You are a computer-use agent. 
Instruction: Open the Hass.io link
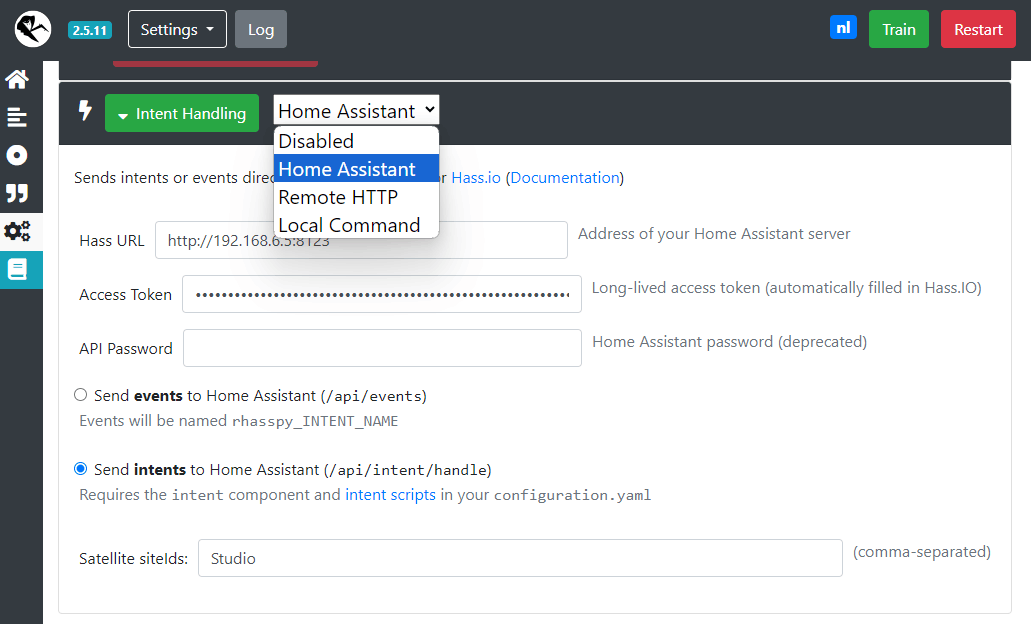(x=476, y=178)
